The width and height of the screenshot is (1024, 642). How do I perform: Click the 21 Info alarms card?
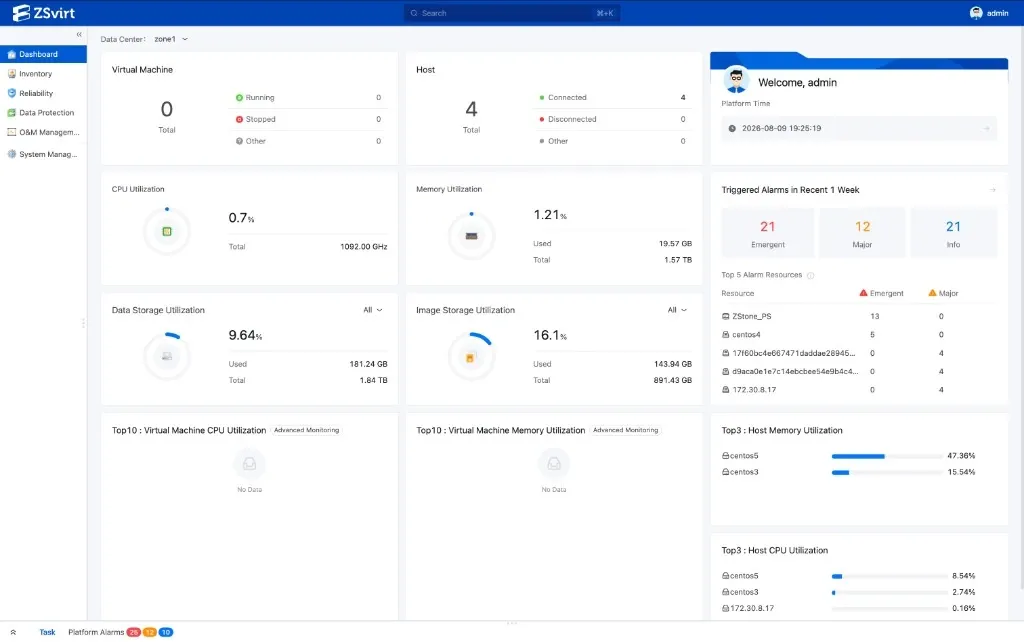point(953,233)
